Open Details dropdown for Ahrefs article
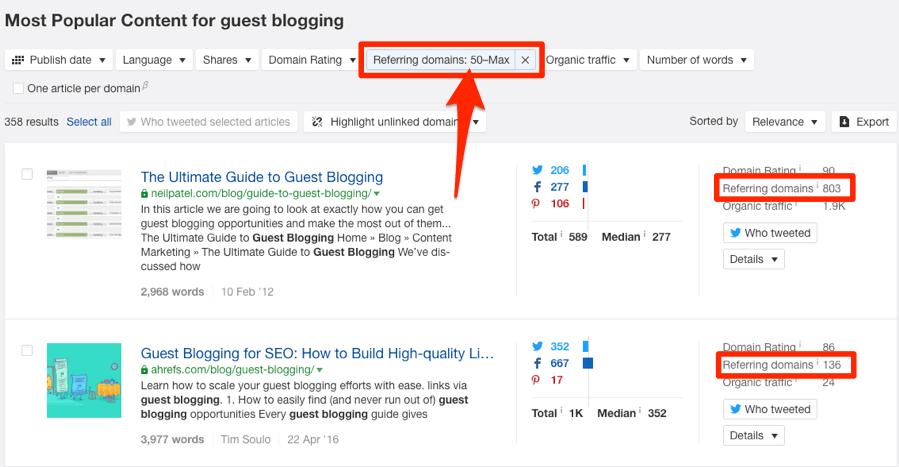The height and width of the screenshot is (467, 899). [753, 436]
